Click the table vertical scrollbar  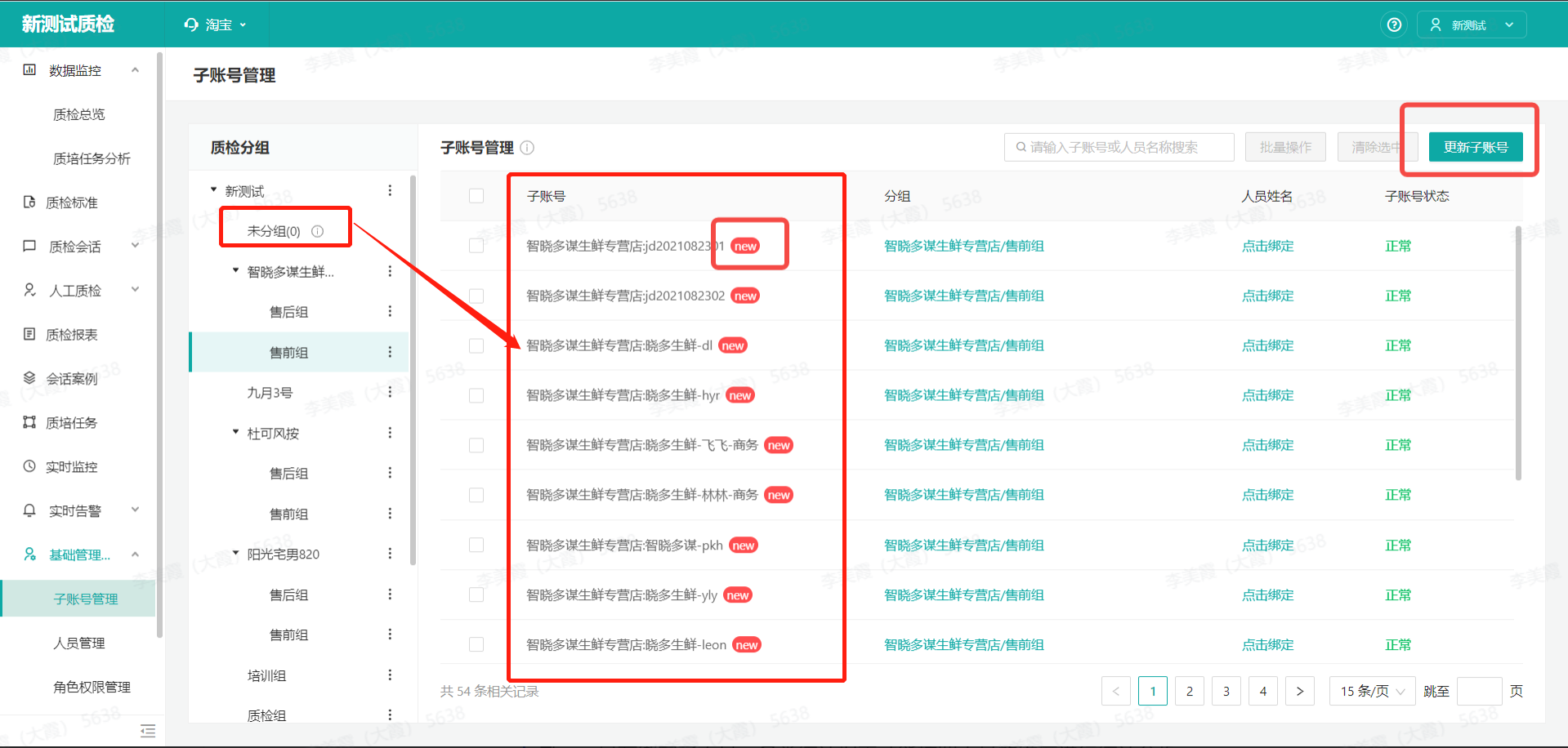[1518, 353]
